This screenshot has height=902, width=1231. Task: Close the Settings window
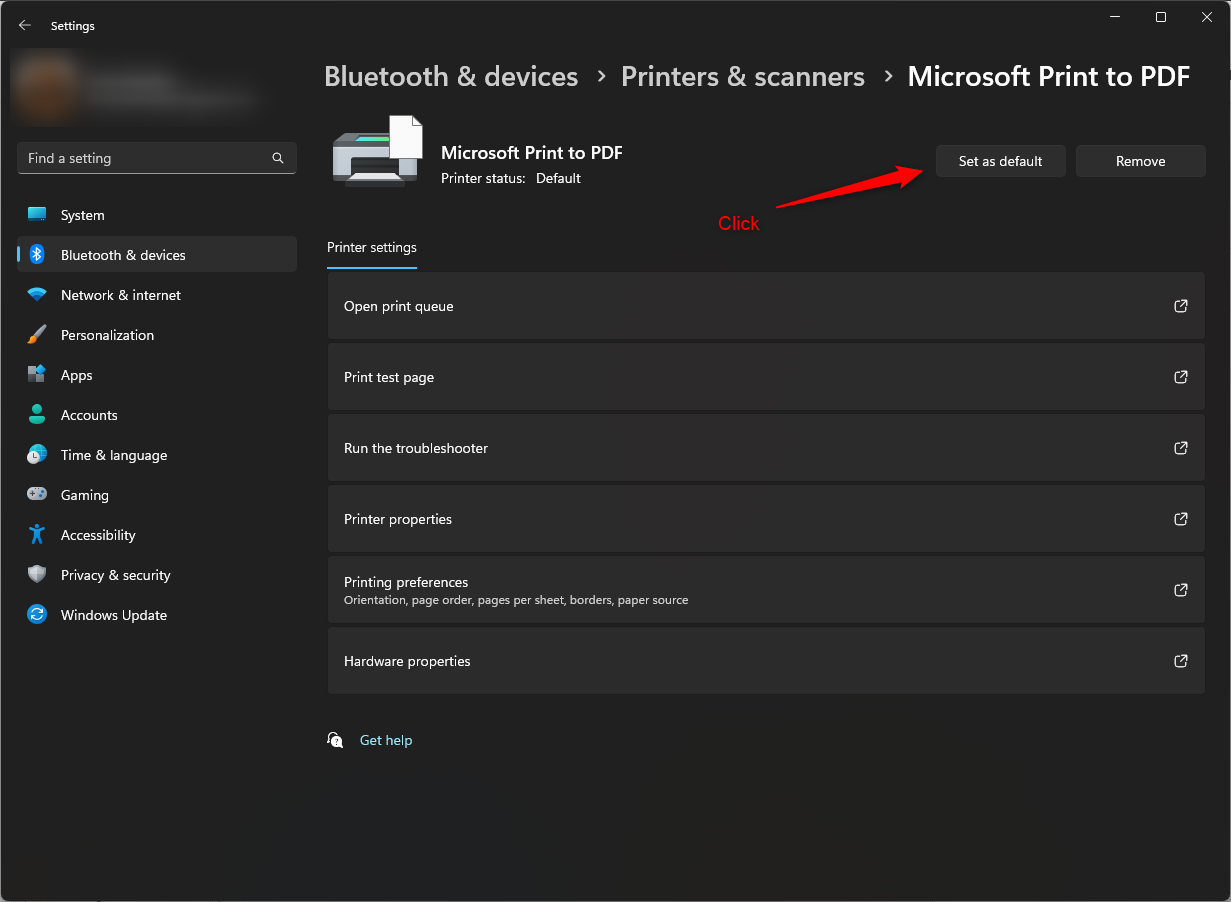pos(1207,17)
